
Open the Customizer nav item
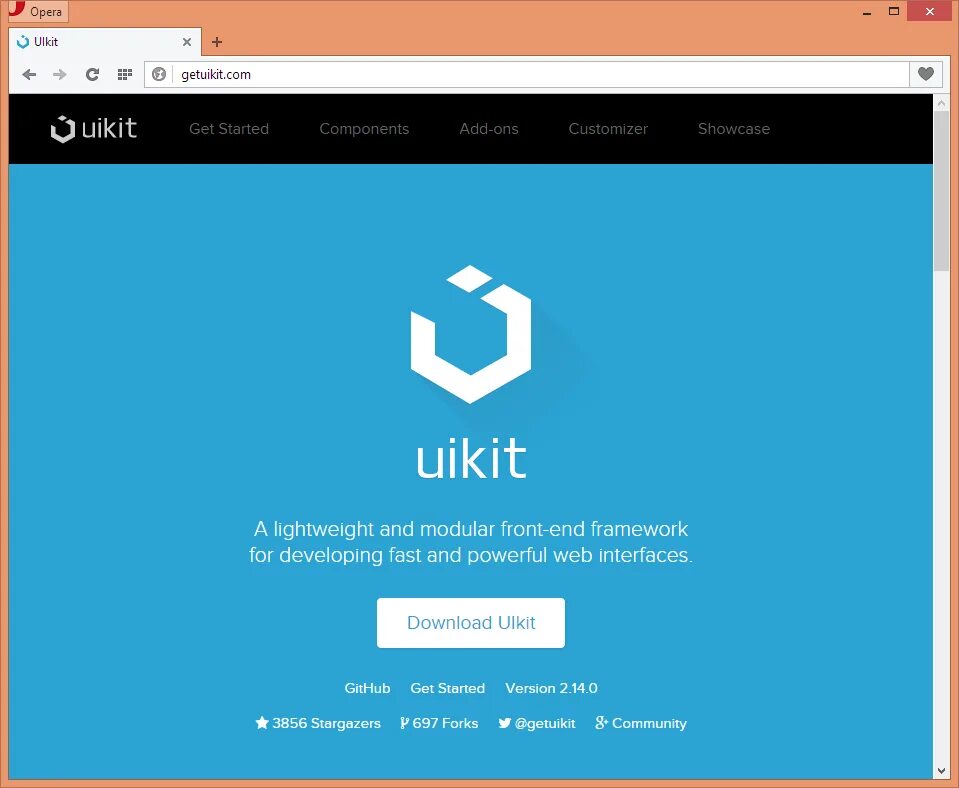pos(608,128)
